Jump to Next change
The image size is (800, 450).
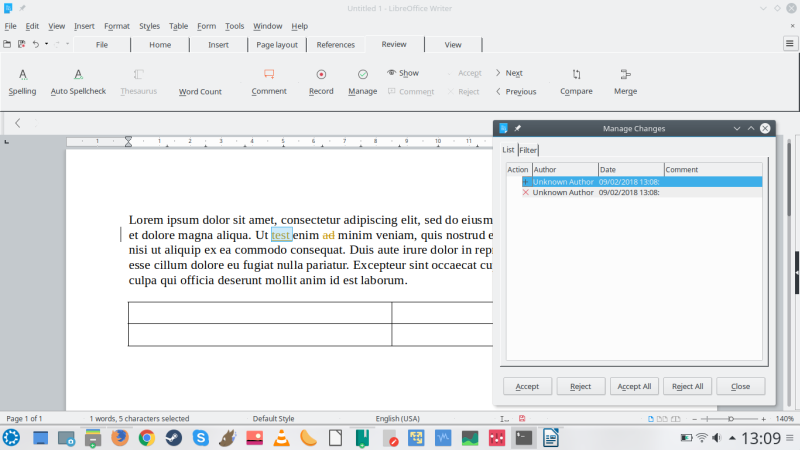click(x=509, y=73)
